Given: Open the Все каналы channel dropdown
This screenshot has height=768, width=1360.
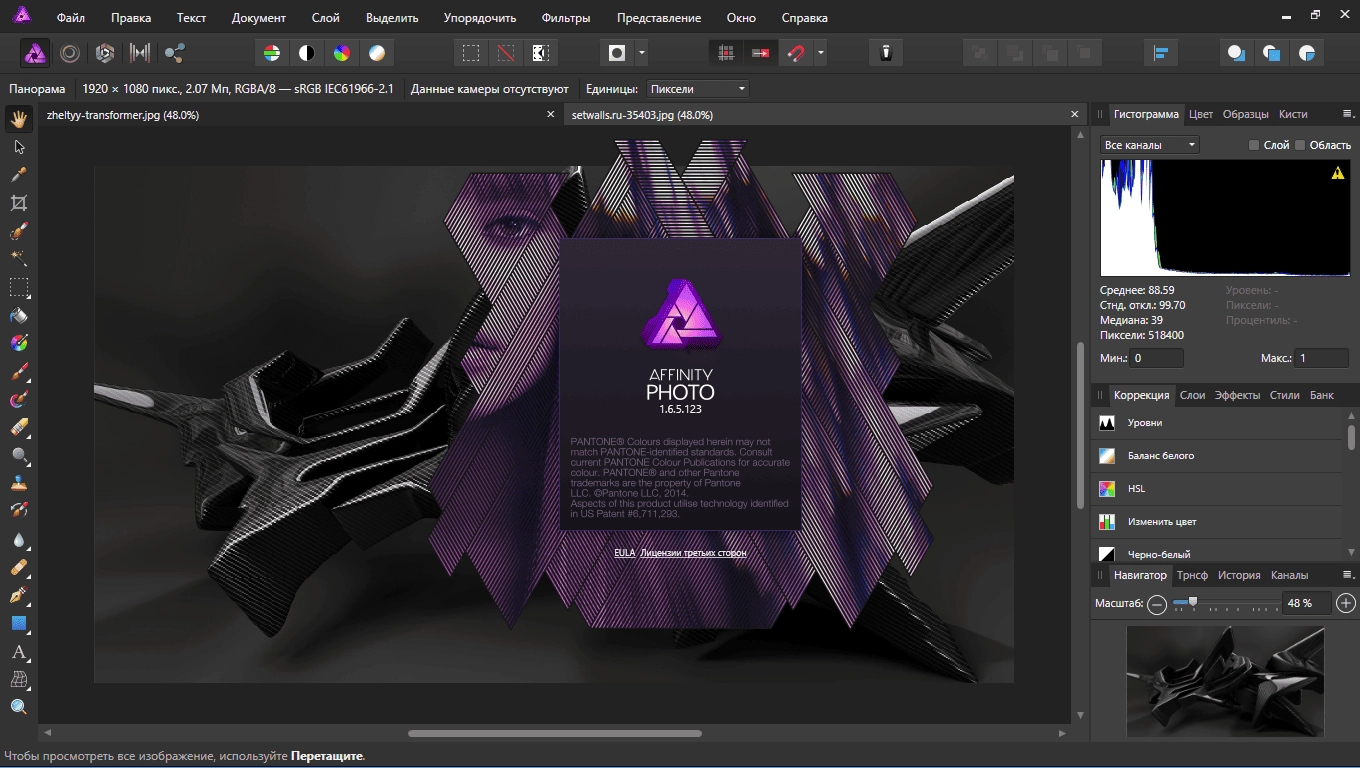Looking at the screenshot, I should 1149,145.
